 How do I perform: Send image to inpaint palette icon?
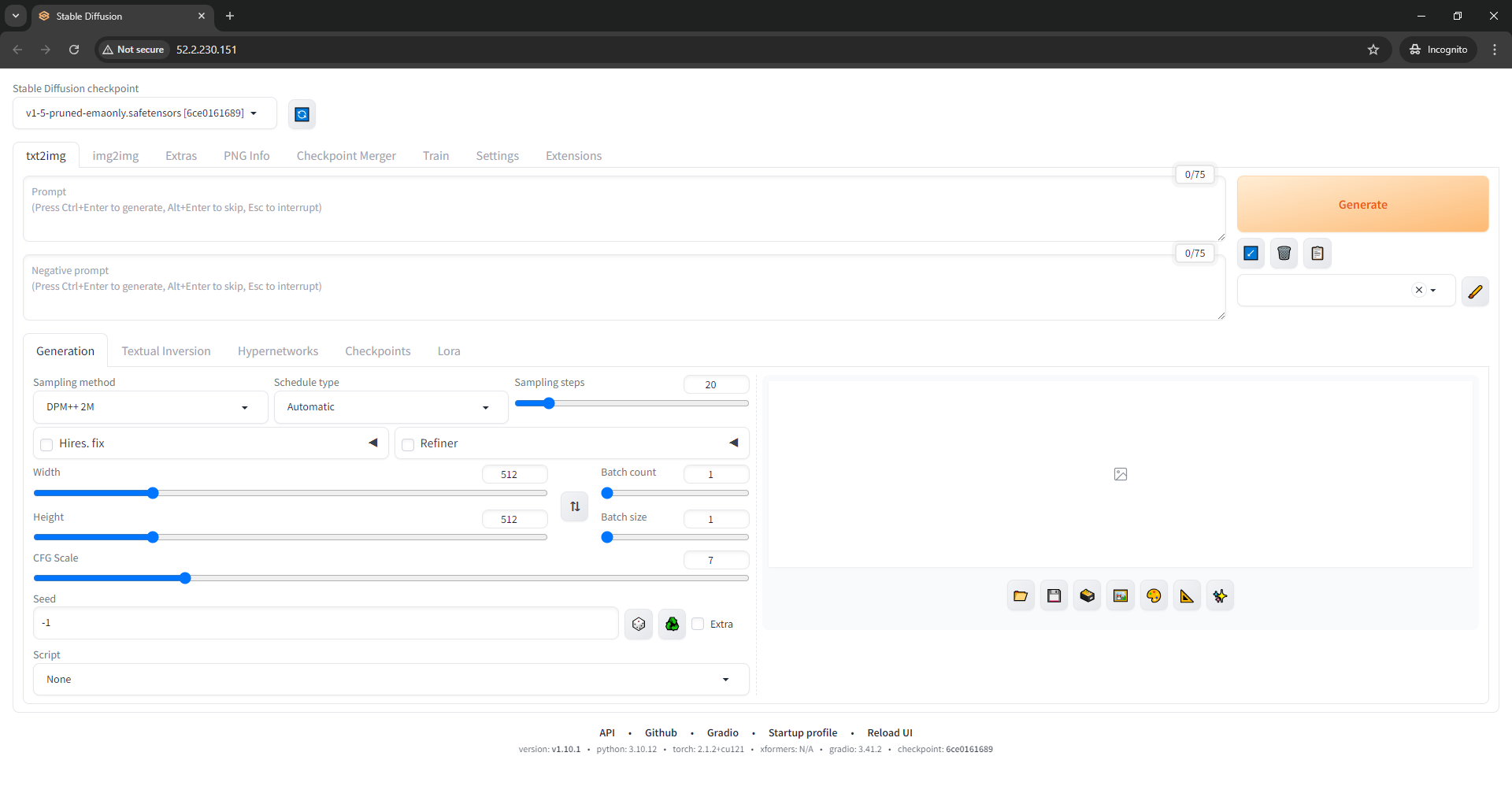1154,596
